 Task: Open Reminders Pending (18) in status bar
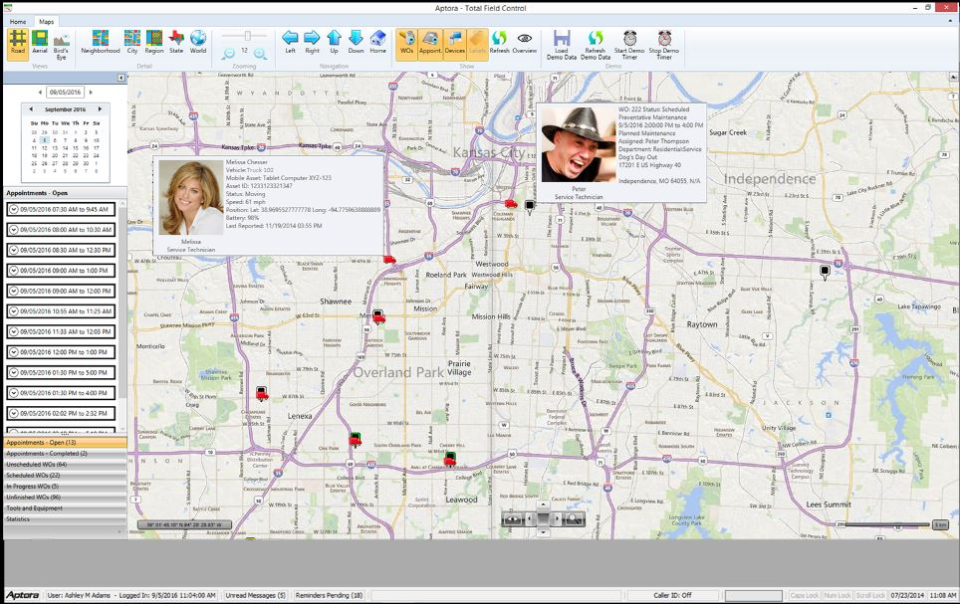[x=329, y=595]
